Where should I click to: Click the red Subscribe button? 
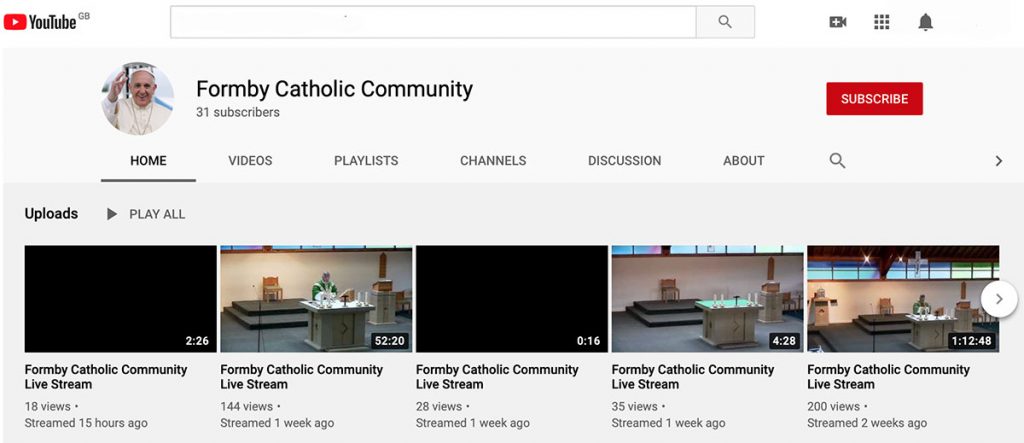click(x=874, y=99)
